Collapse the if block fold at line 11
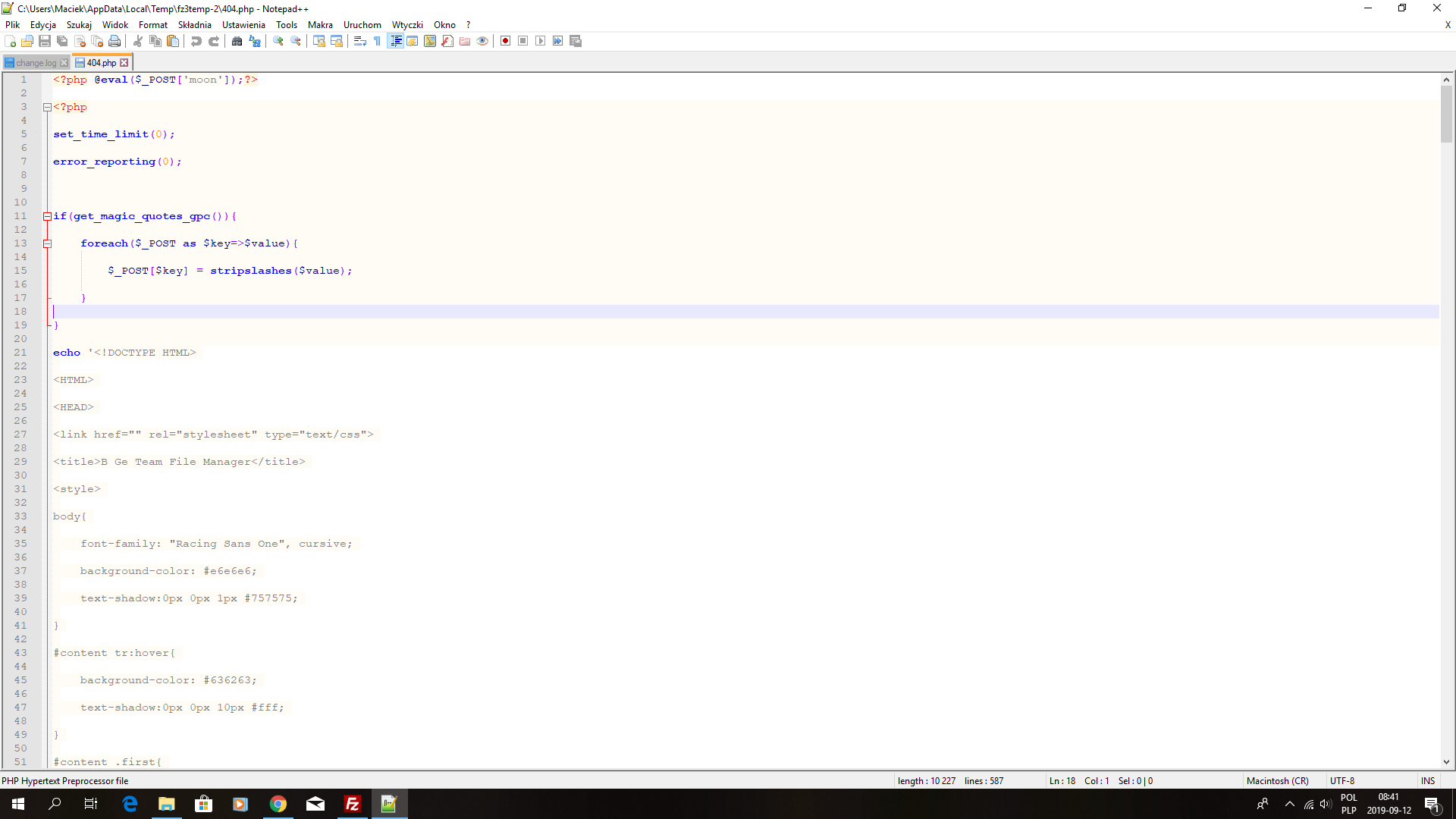1456x819 pixels. pyautogui.click(x=47, y=216)
